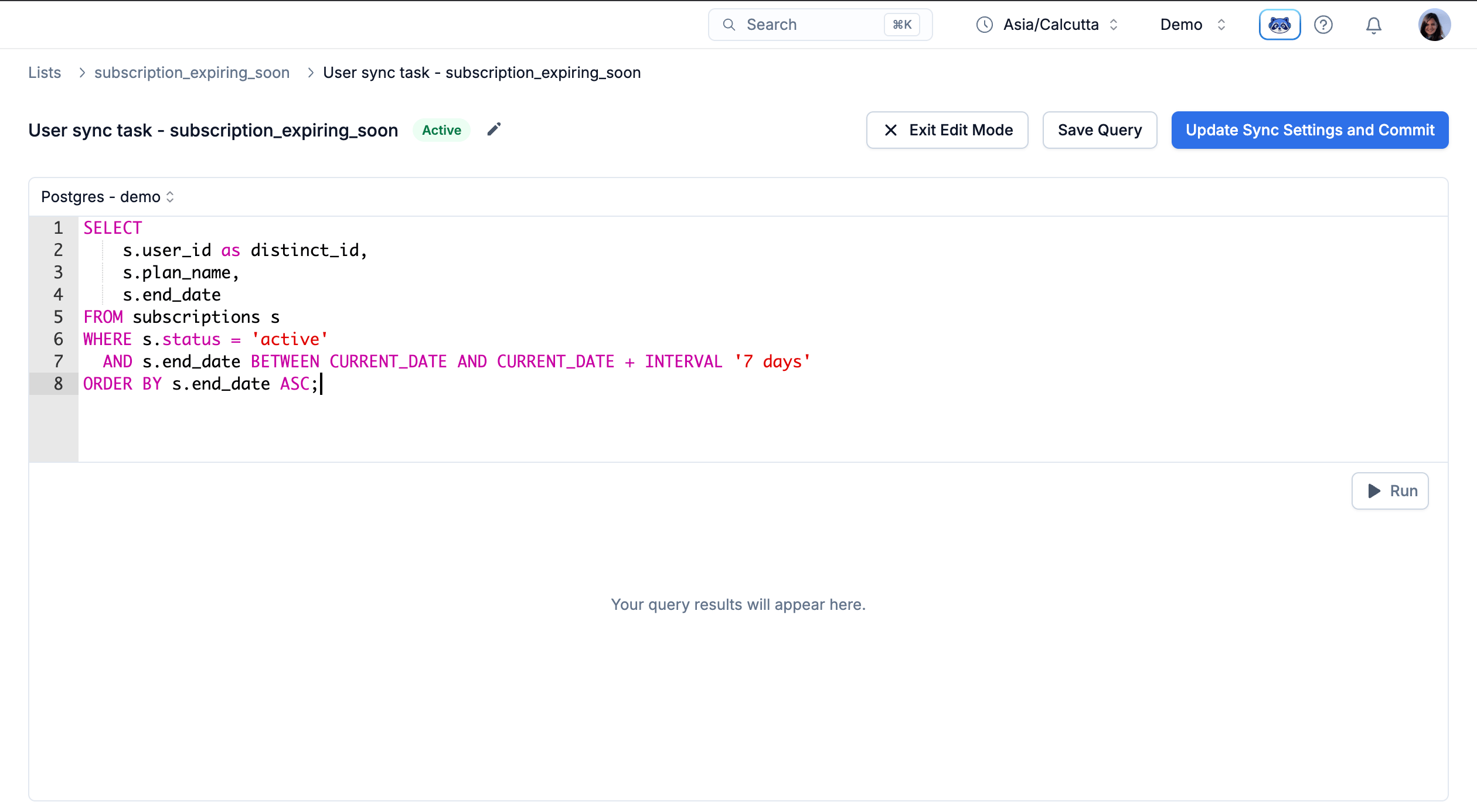
Task: Click 'subscriptions' in the FROM clause
Action: pyautogui.click(x=196, y=317)
